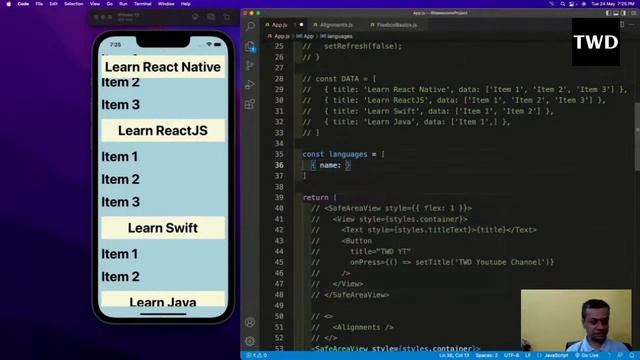Tap Item 3 under Learn ReactJS
Image resolution: width=640 pixels, height=360 pixels.
coord(120,202)
